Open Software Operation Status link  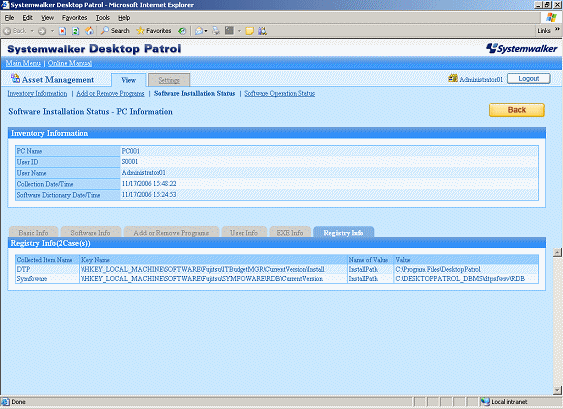tap(280, 93)
